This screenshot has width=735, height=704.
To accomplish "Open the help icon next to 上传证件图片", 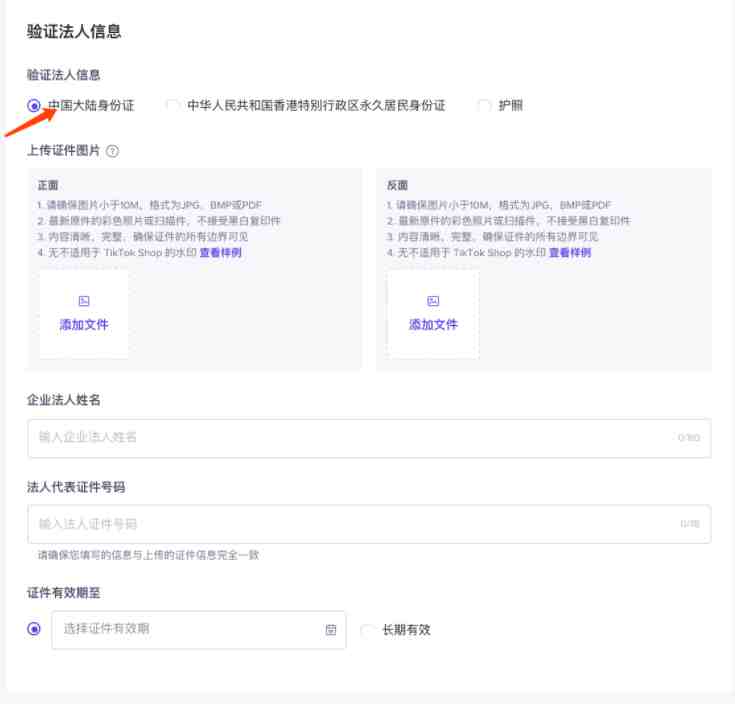I will pos(112,151).
